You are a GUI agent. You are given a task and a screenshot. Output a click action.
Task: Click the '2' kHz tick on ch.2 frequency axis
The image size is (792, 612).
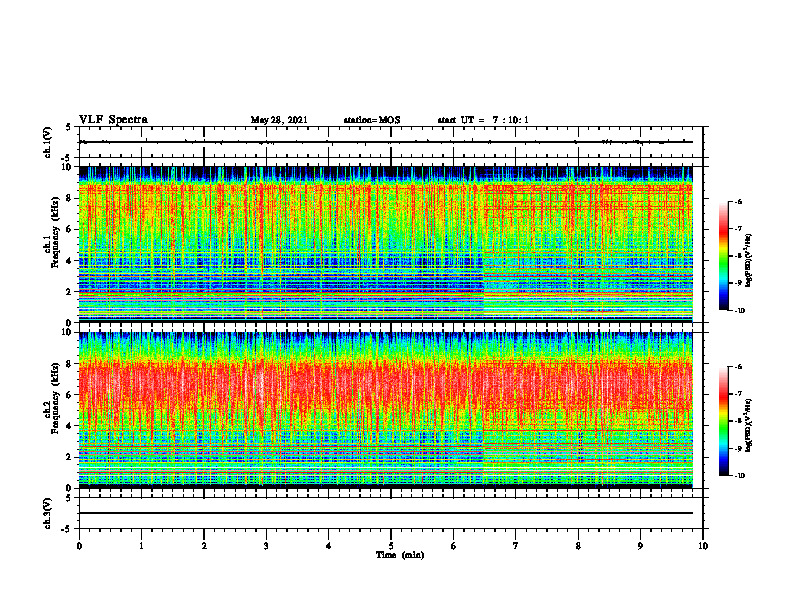click(x=70, y=457)
